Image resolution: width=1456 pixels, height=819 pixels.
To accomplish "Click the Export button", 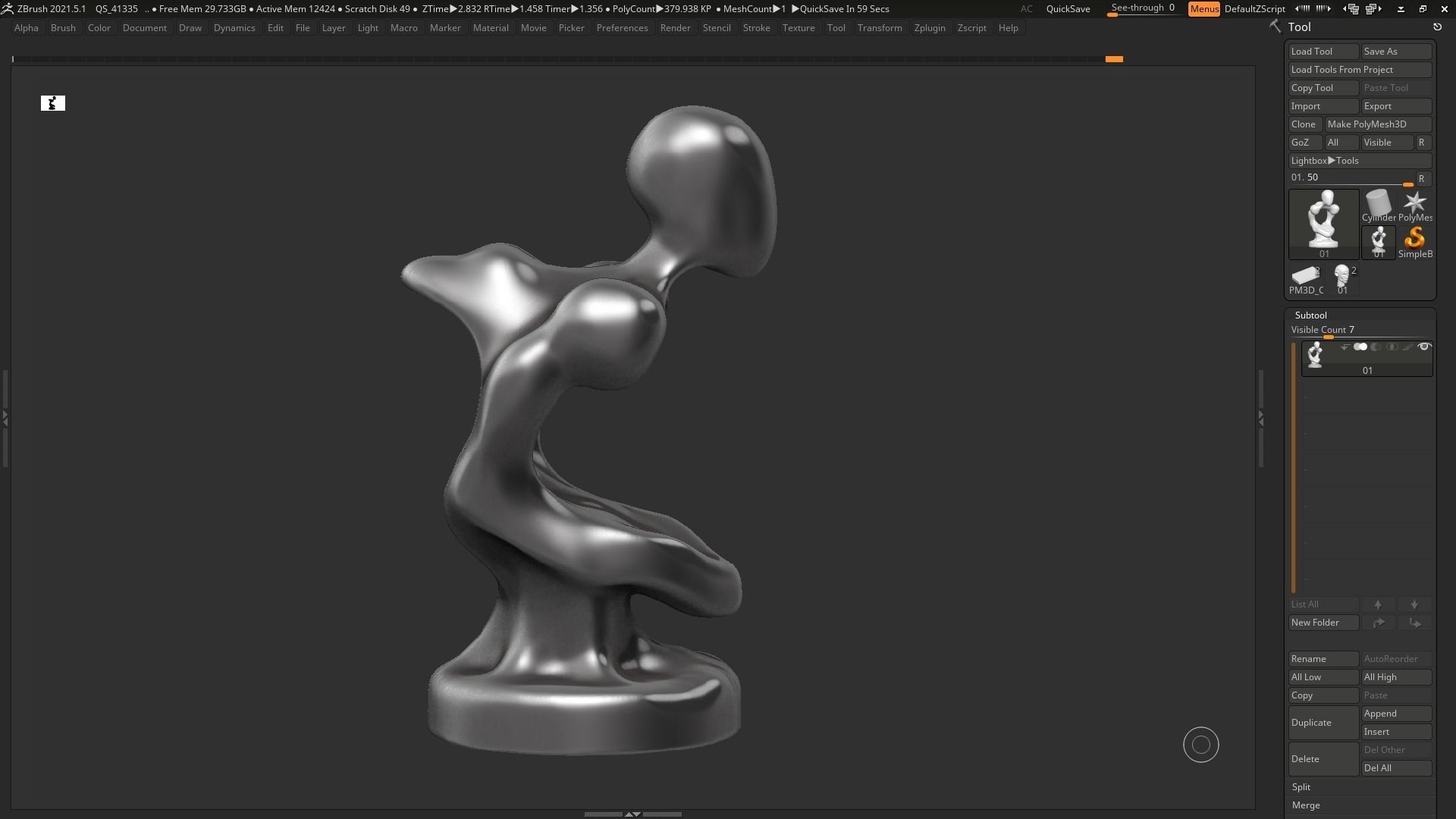I will [x=1396, y=106].
